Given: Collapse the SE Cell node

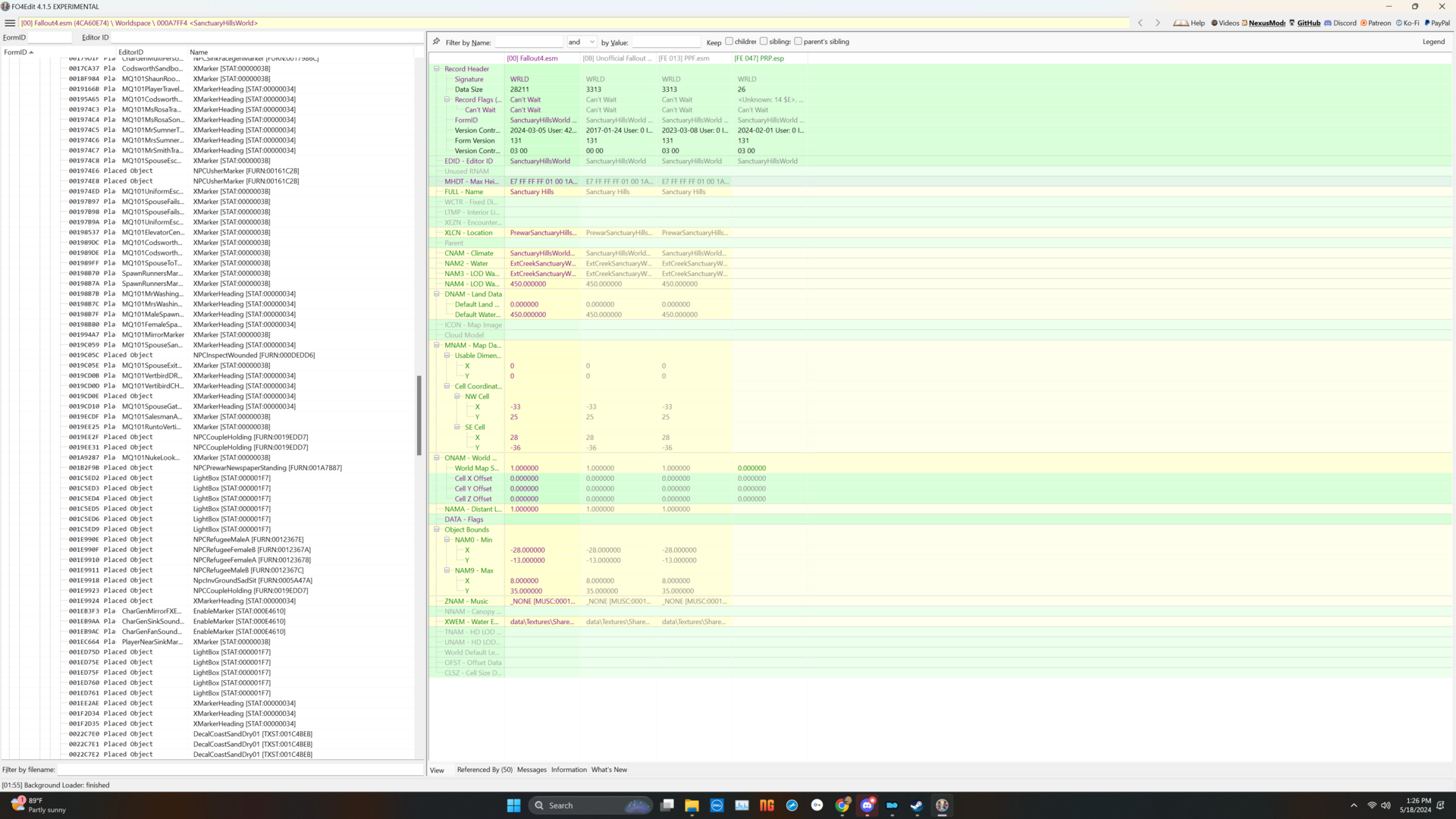Looking at the screenshot, I should (457, 427).
